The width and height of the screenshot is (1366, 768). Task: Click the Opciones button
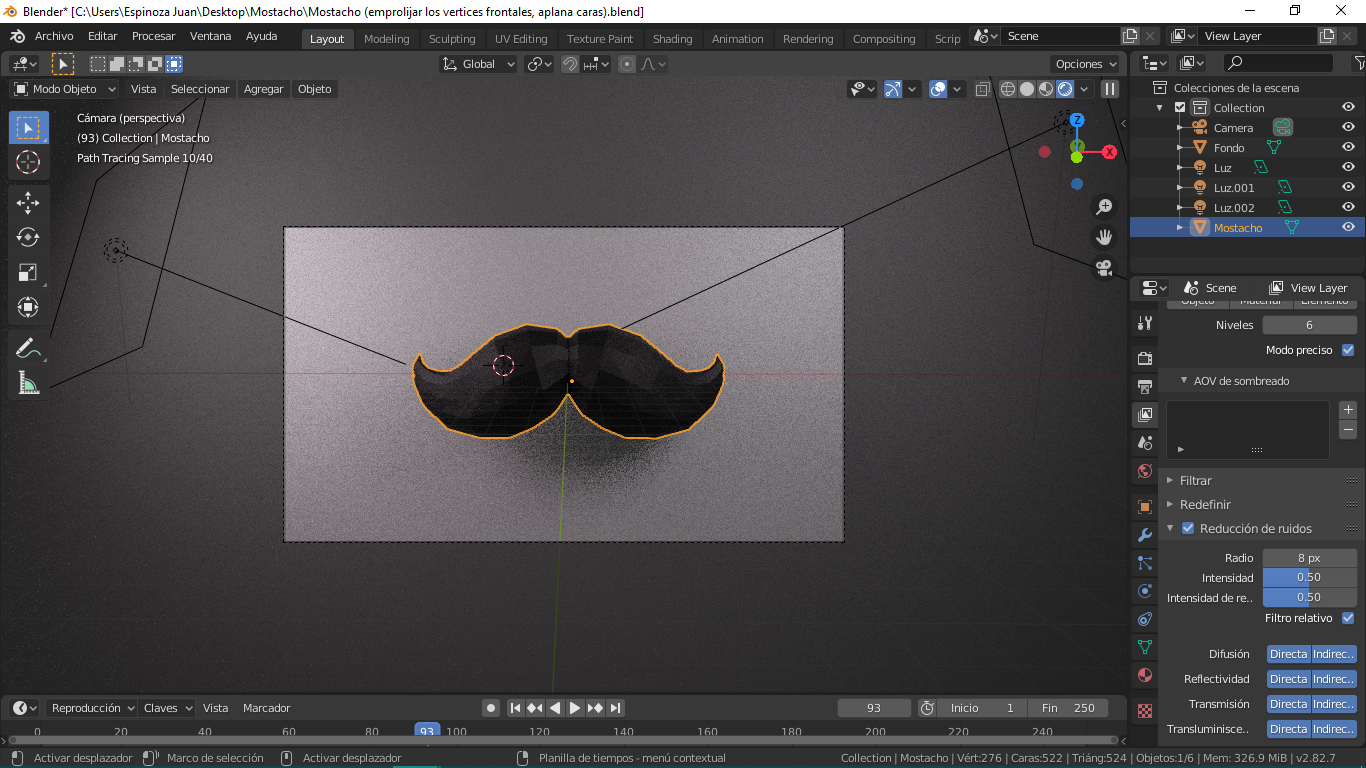click(x=1086, y=64)
